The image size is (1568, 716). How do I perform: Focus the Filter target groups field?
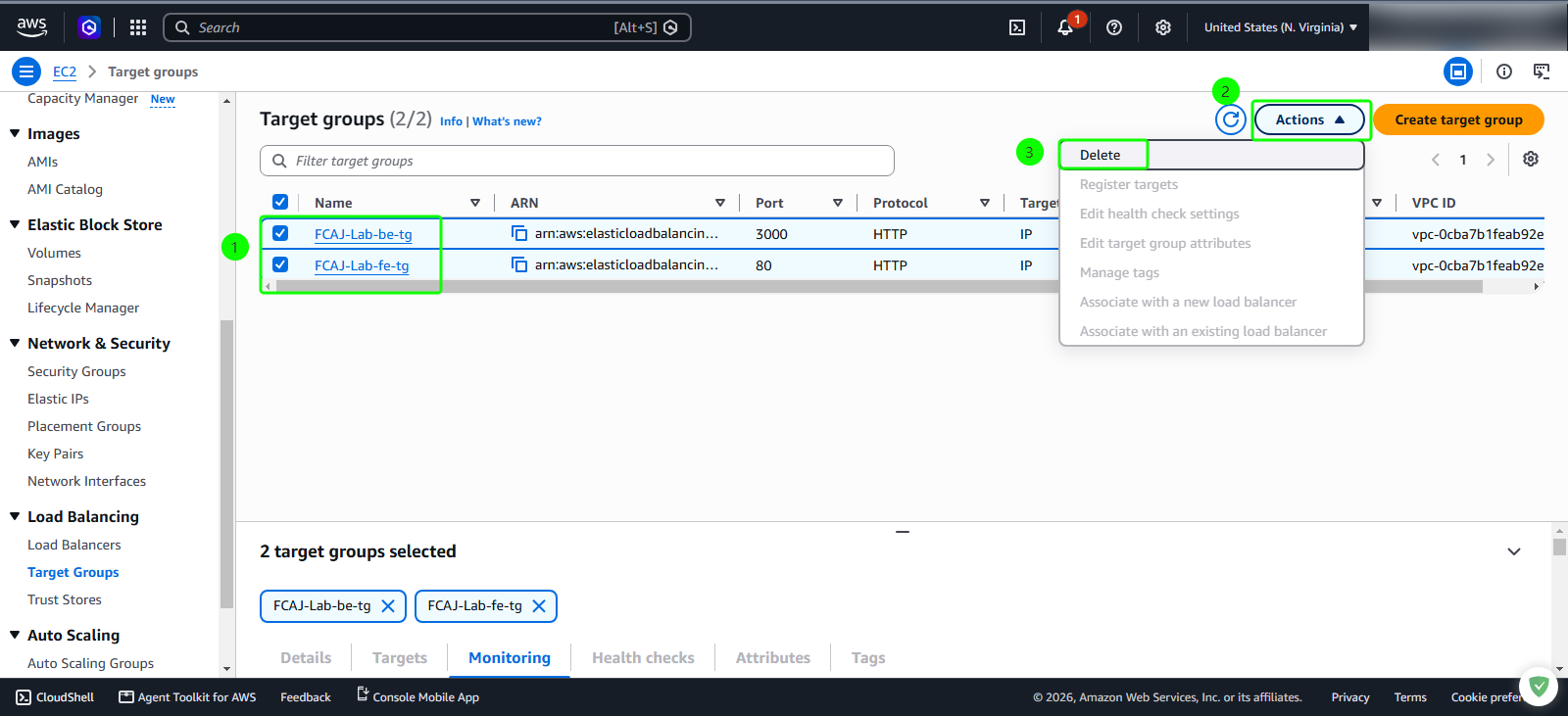click(x=577, y=161)
